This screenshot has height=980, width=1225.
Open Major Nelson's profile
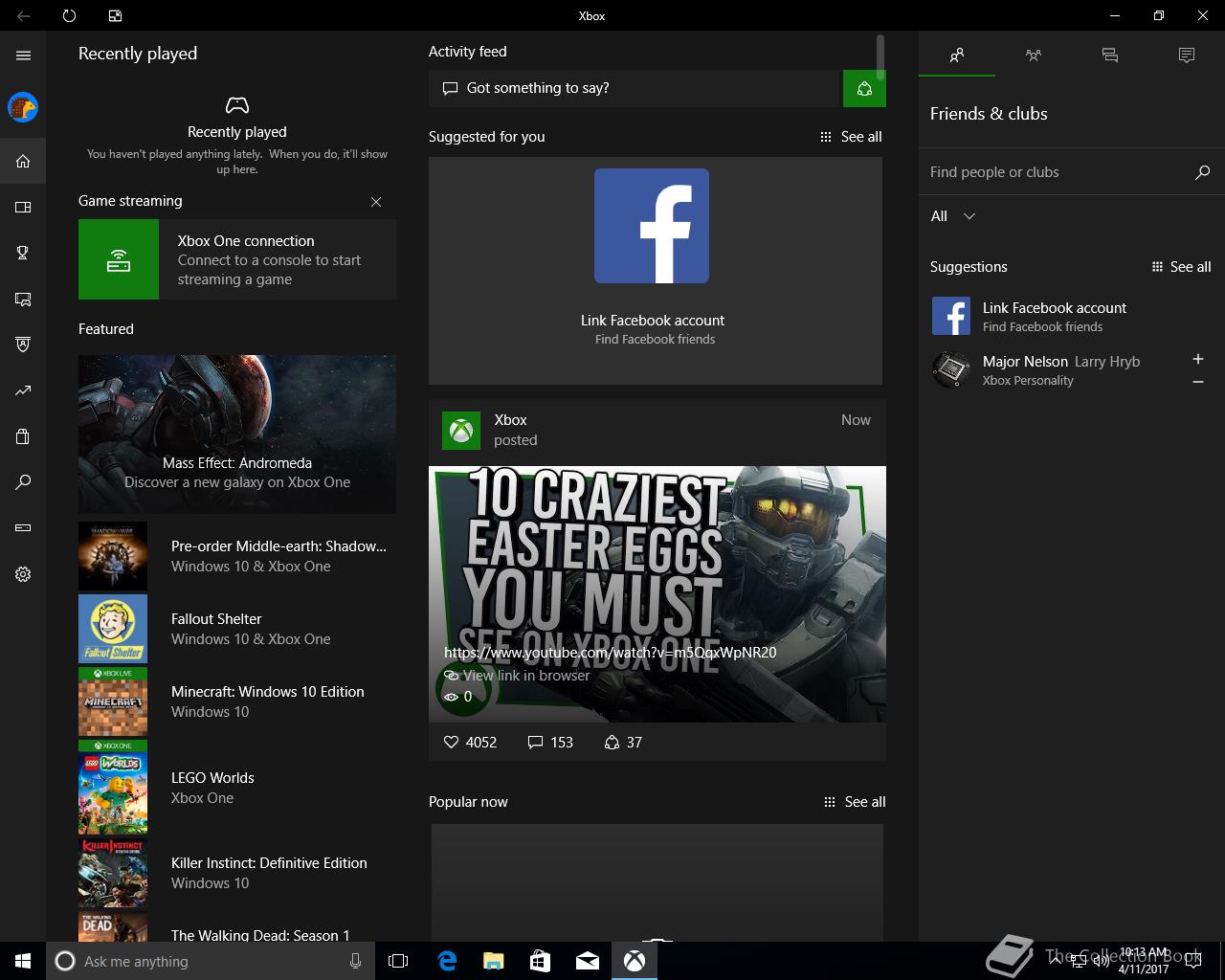pyautogui.click(x=1053, y=369)
